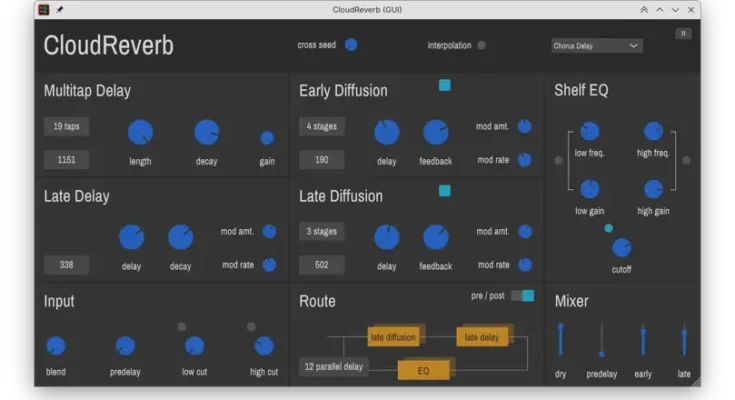Screen dimensions: 735x400
Task: Click the Shelf EQ low freq. knob
Action: (x=590, y=131)
